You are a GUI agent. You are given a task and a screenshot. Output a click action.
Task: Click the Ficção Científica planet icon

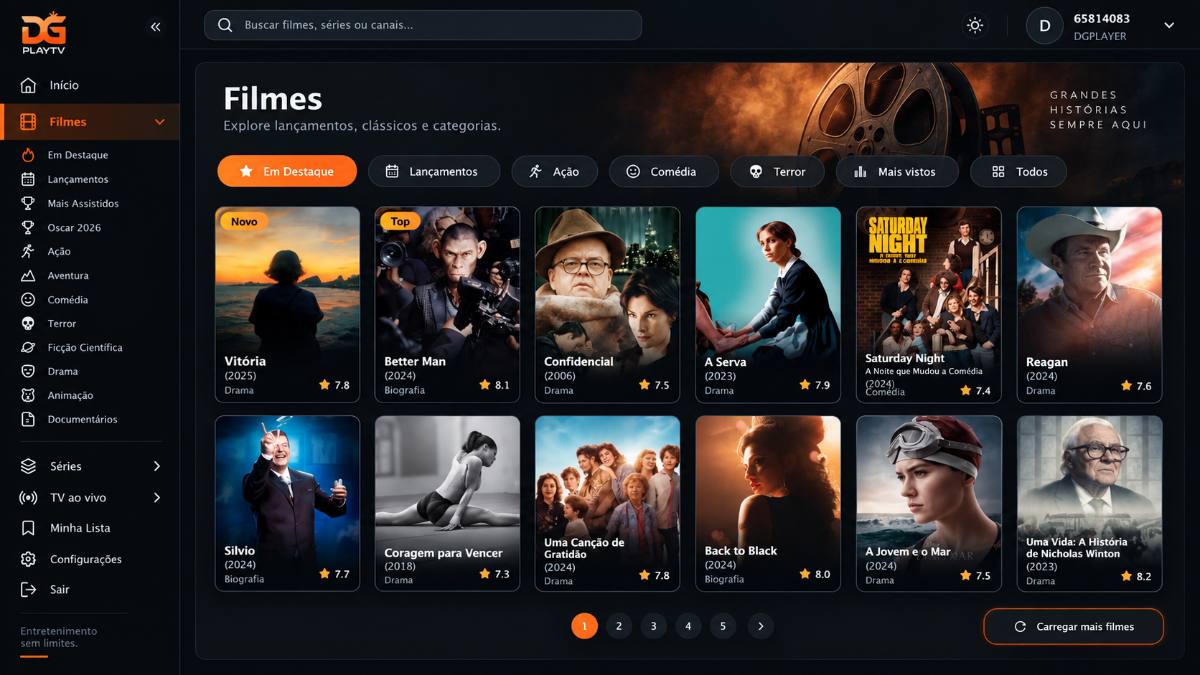pyautogui.click(x=28, y=347)
